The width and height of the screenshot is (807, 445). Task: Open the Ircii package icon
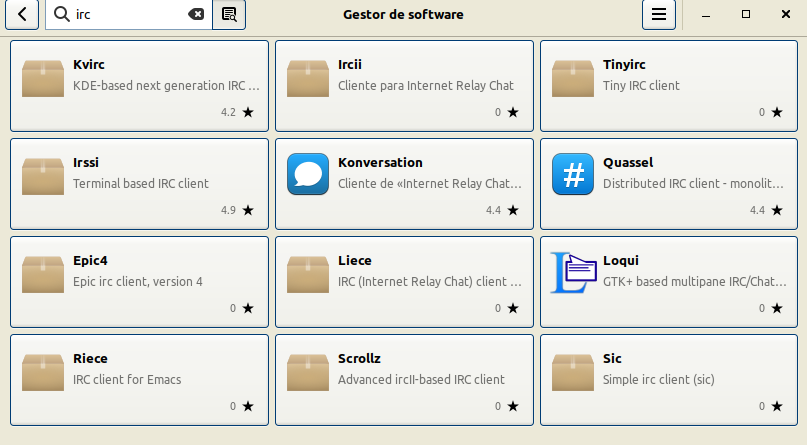[308, 78]
